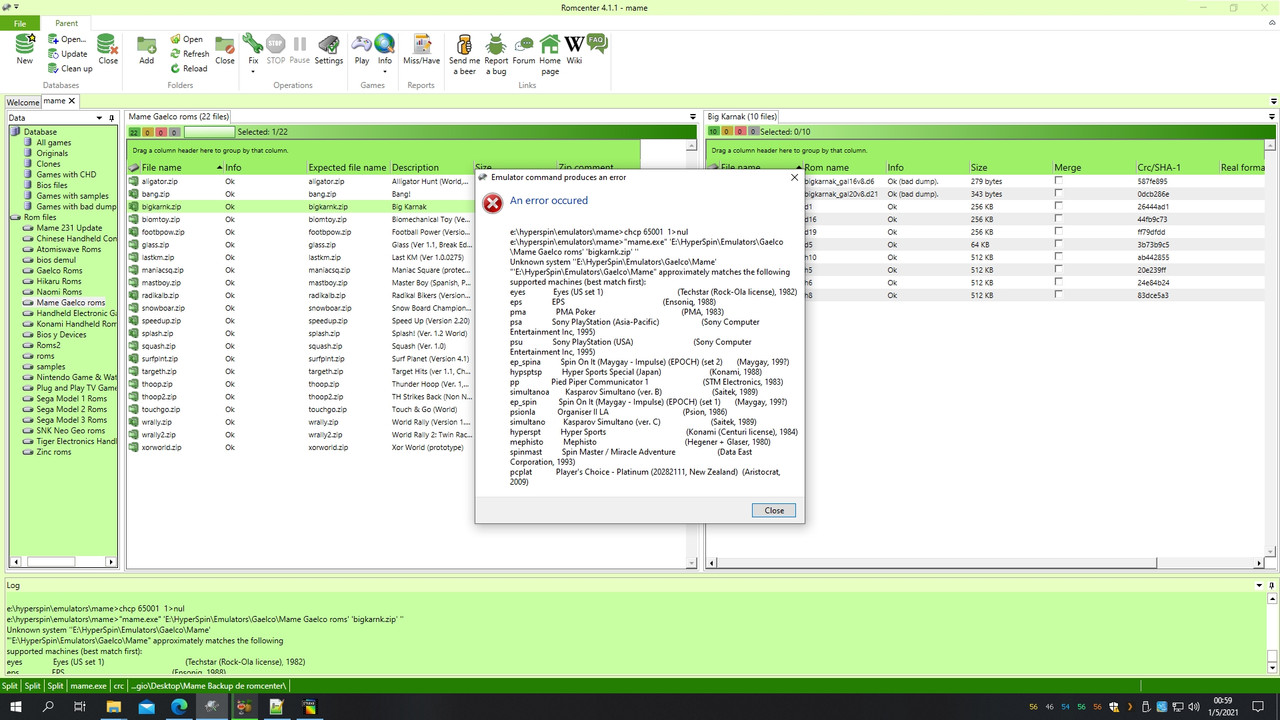Add a rom folder

(x=147, y=49)
